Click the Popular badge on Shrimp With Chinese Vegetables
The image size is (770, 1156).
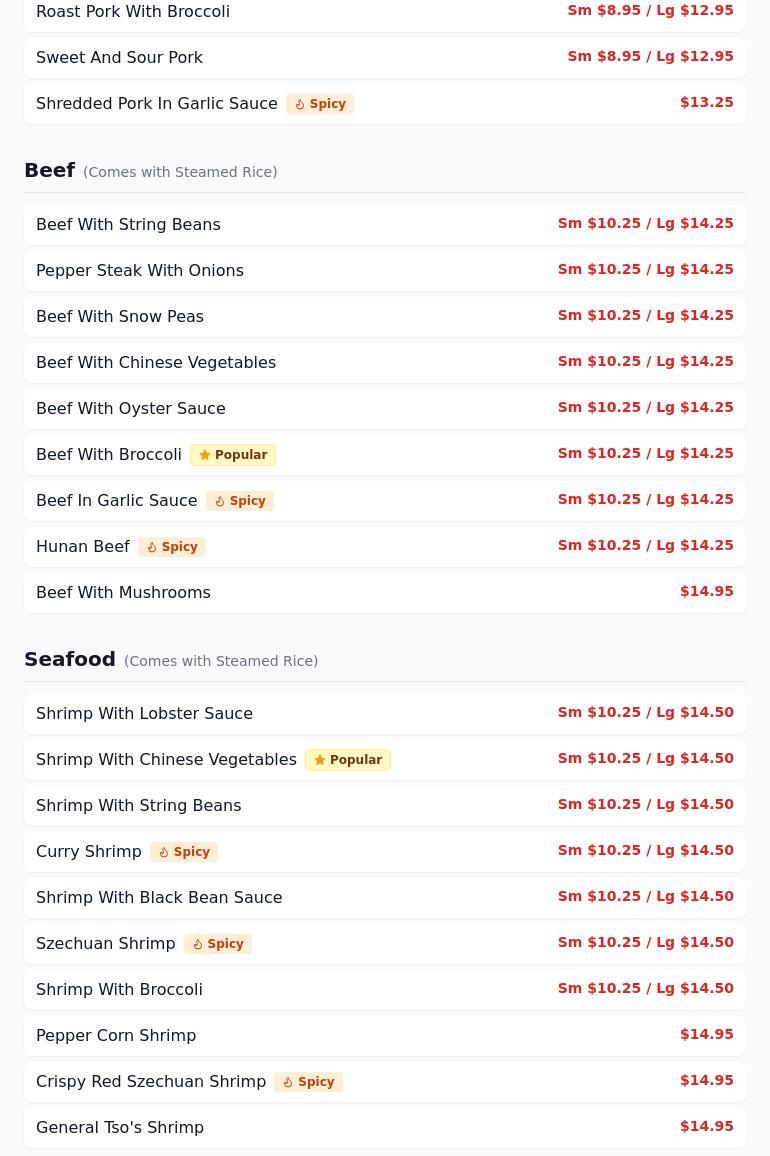348,760
